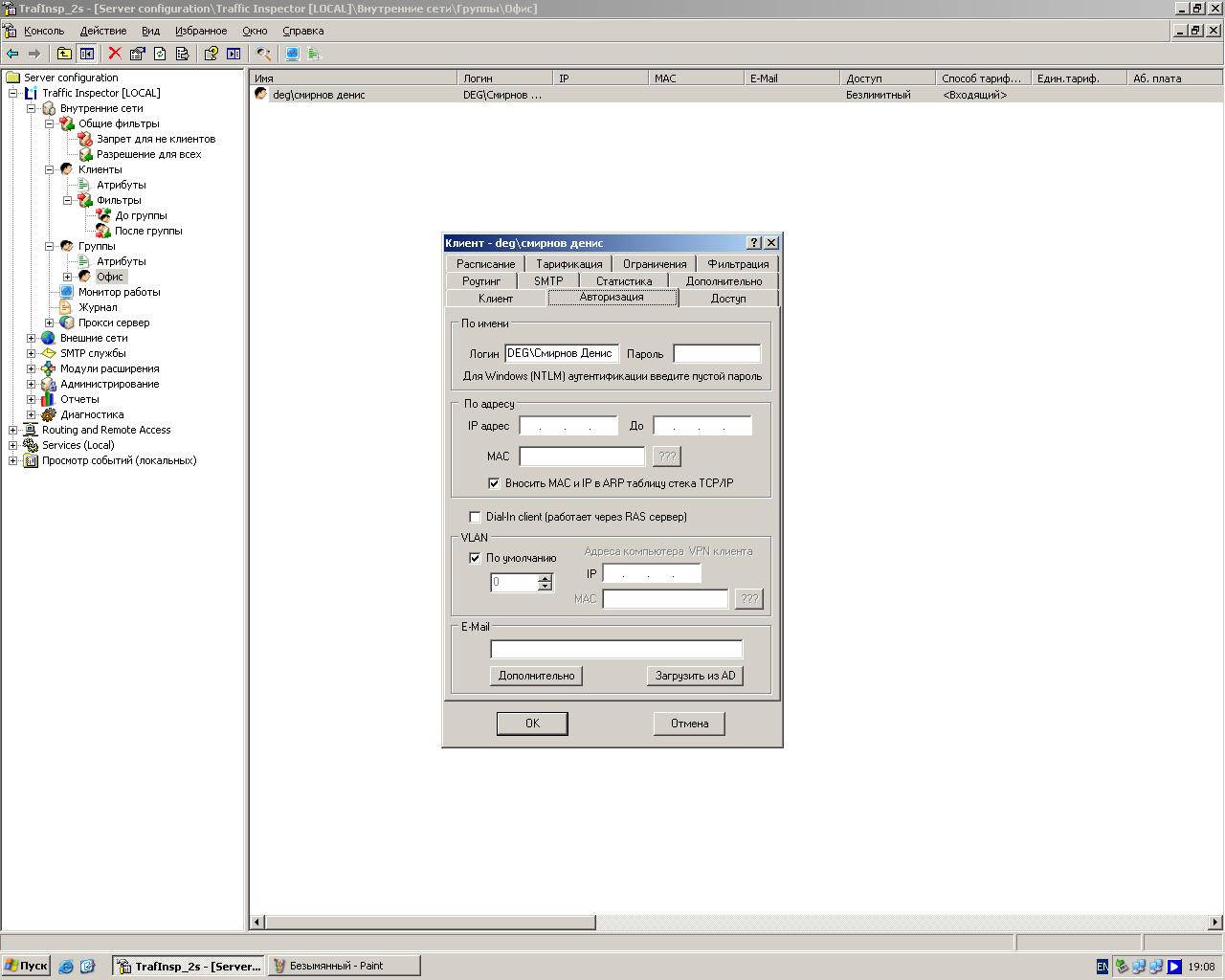Screen dimensions: 1225x980
Task: Click the 'Загрузить из AD' button
Action: pos(695,676)
